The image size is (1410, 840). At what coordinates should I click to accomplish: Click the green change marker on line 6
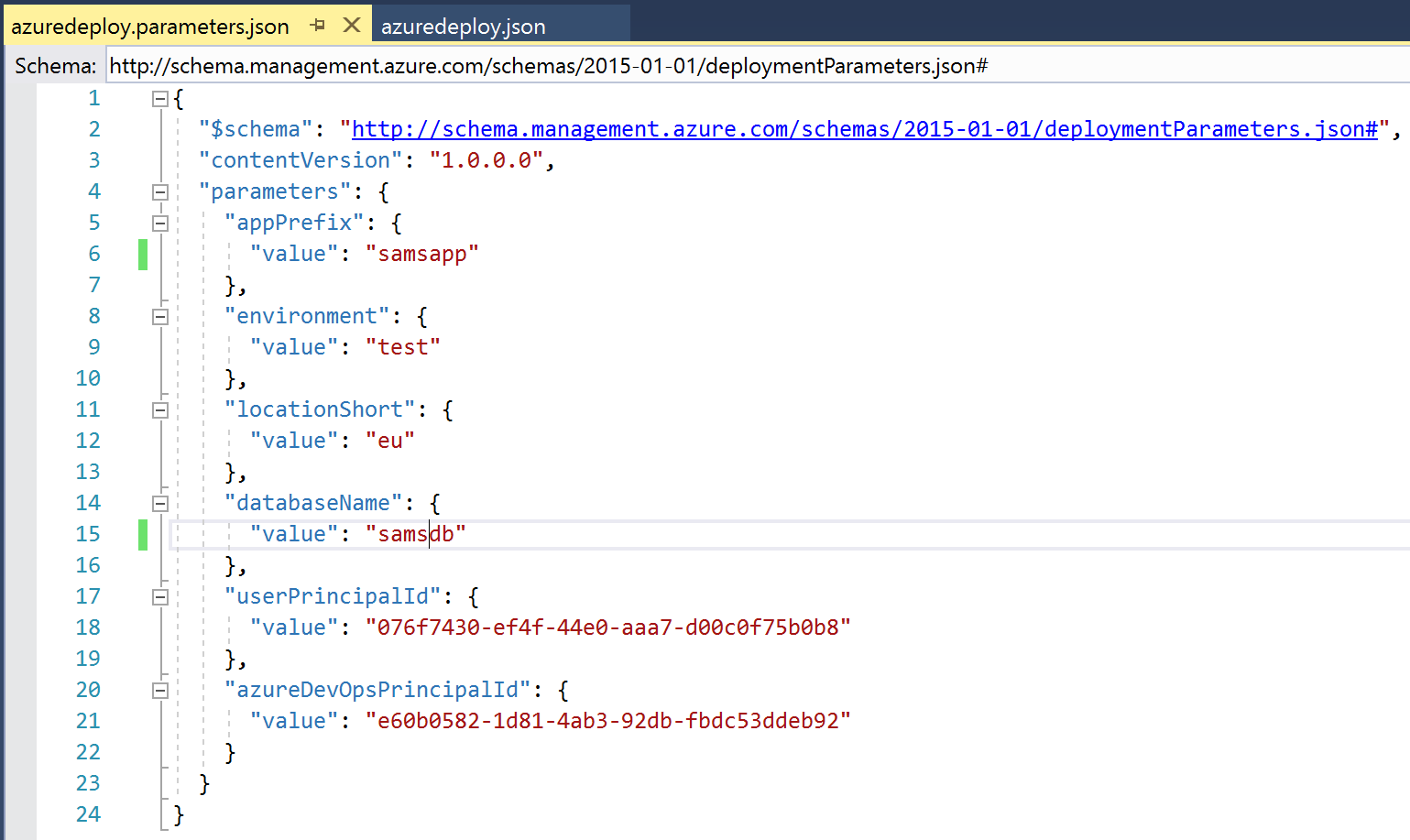coord(143,255)
